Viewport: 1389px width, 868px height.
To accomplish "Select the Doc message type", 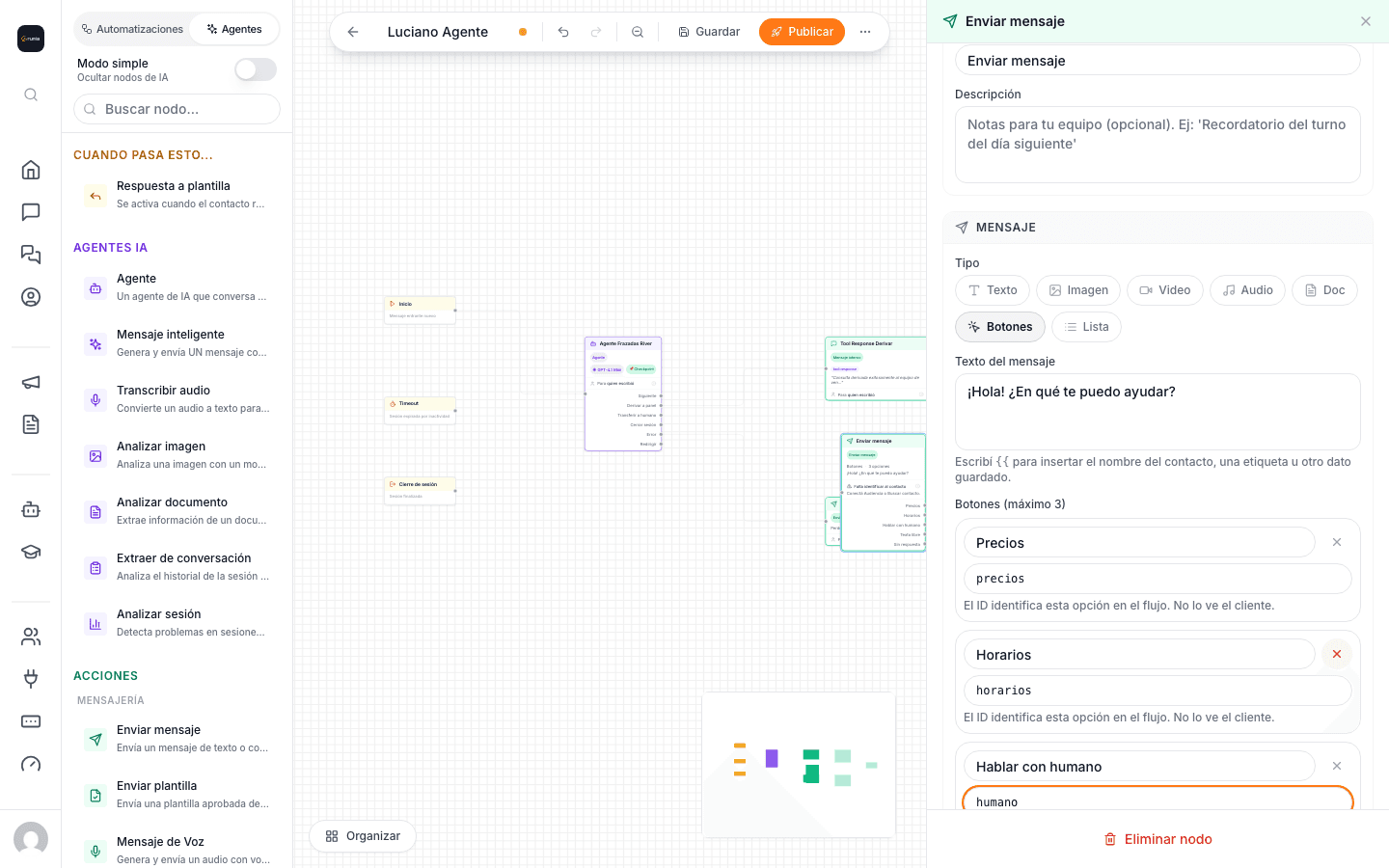I will [x=1324, y=290].
